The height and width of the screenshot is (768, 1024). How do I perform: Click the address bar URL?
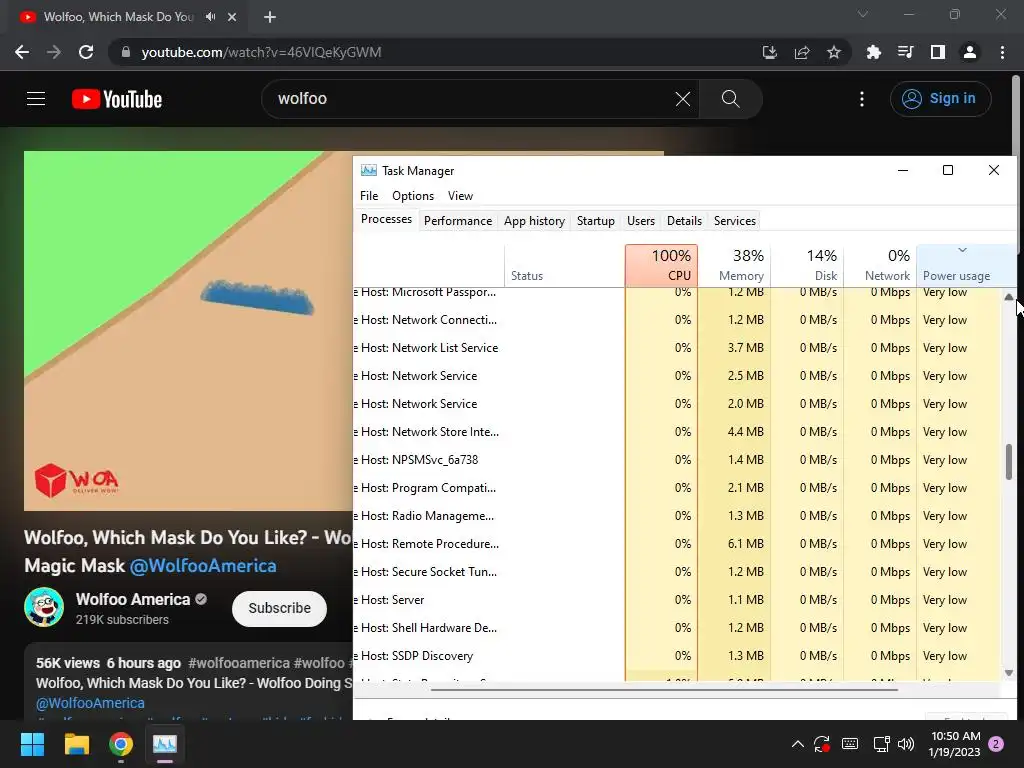pos(261,52)
